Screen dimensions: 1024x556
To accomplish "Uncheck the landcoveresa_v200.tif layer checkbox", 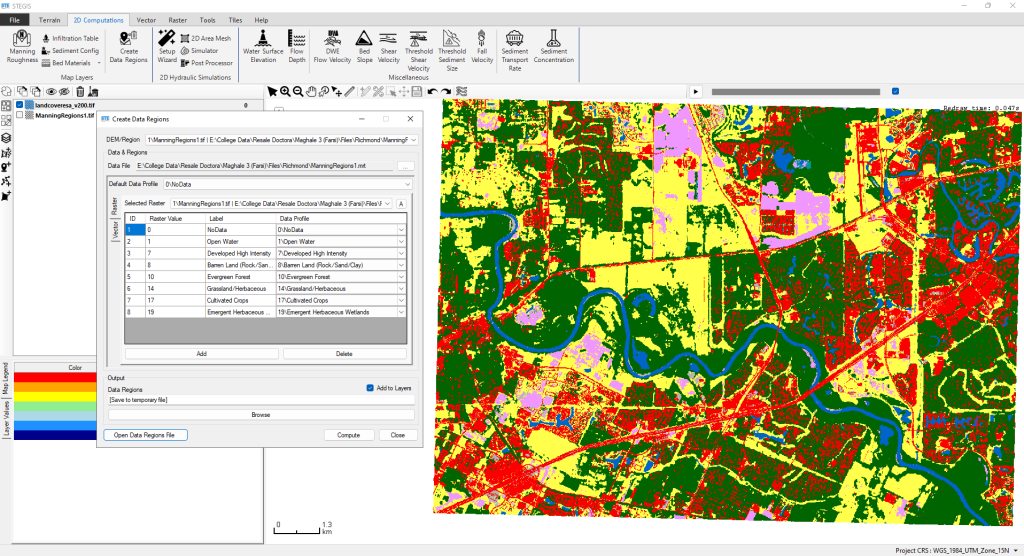I will click(x=20, y=105).
